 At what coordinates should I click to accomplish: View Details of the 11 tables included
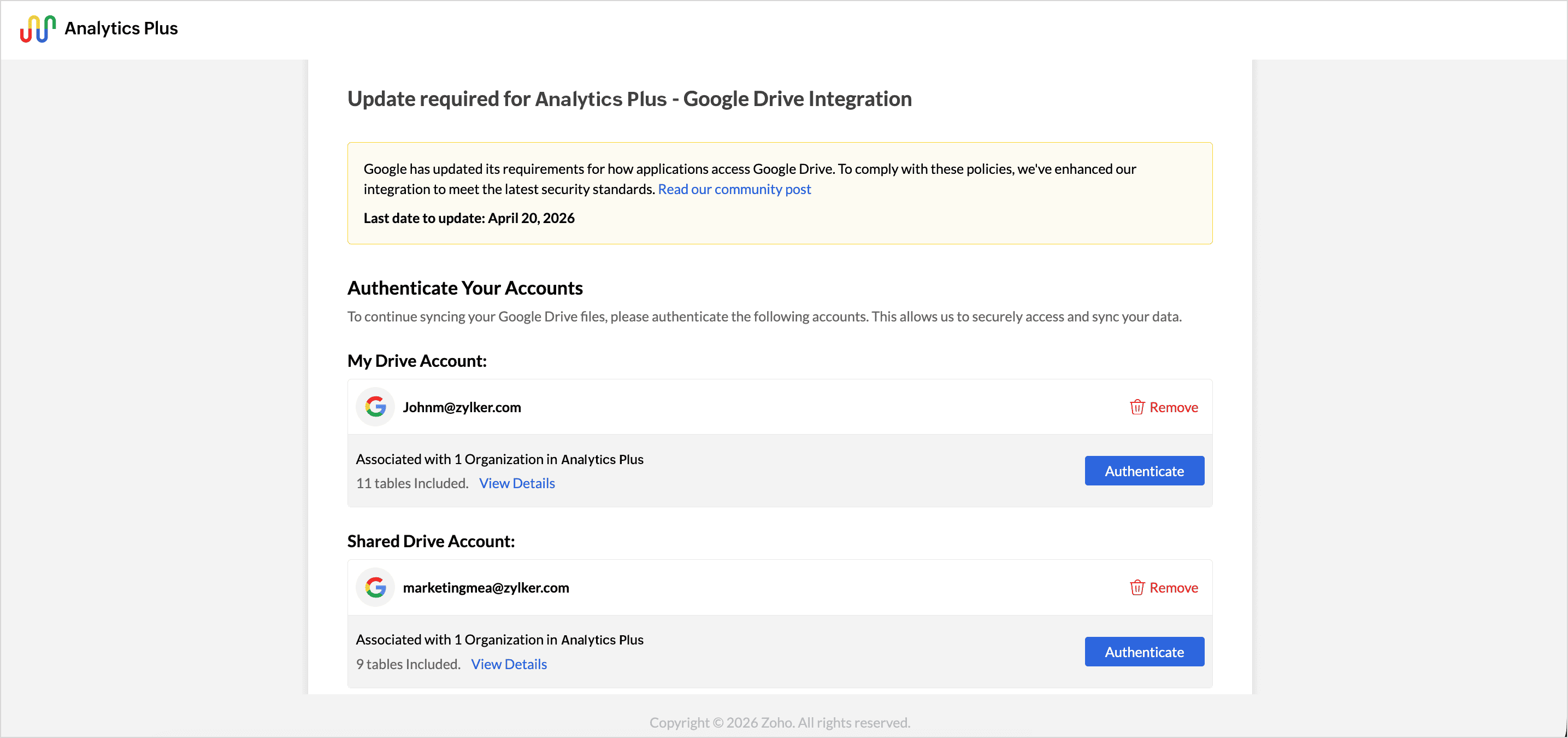tap(517, 483)
